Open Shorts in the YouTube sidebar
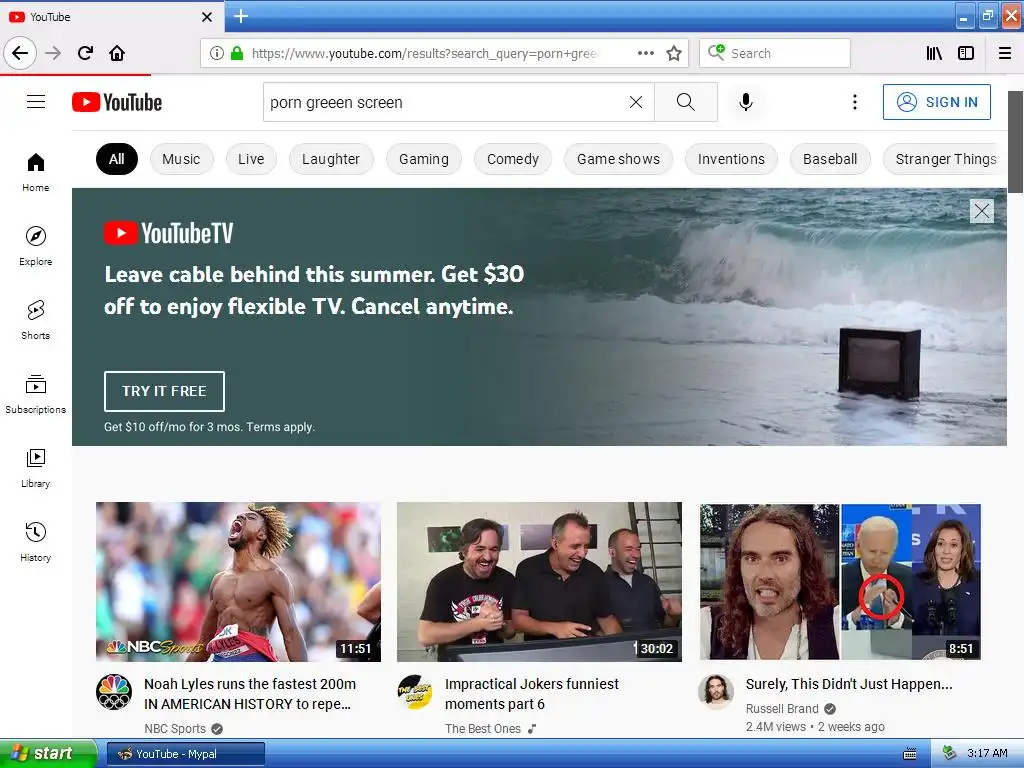The height and width of the screenshot is (768, 1024). tap(35, 320)
